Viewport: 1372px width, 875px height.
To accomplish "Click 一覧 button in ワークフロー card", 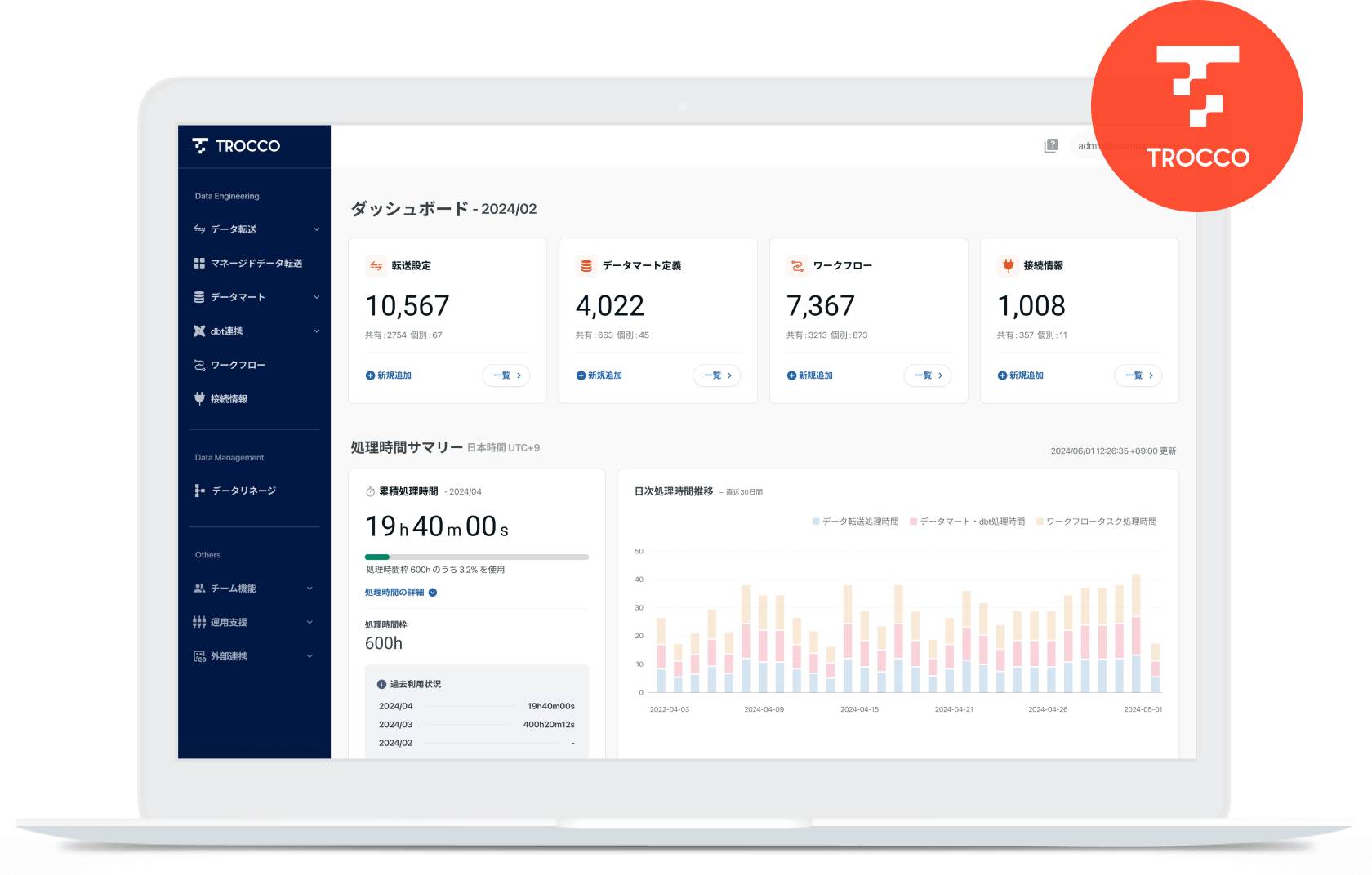I will pos(927,375).
